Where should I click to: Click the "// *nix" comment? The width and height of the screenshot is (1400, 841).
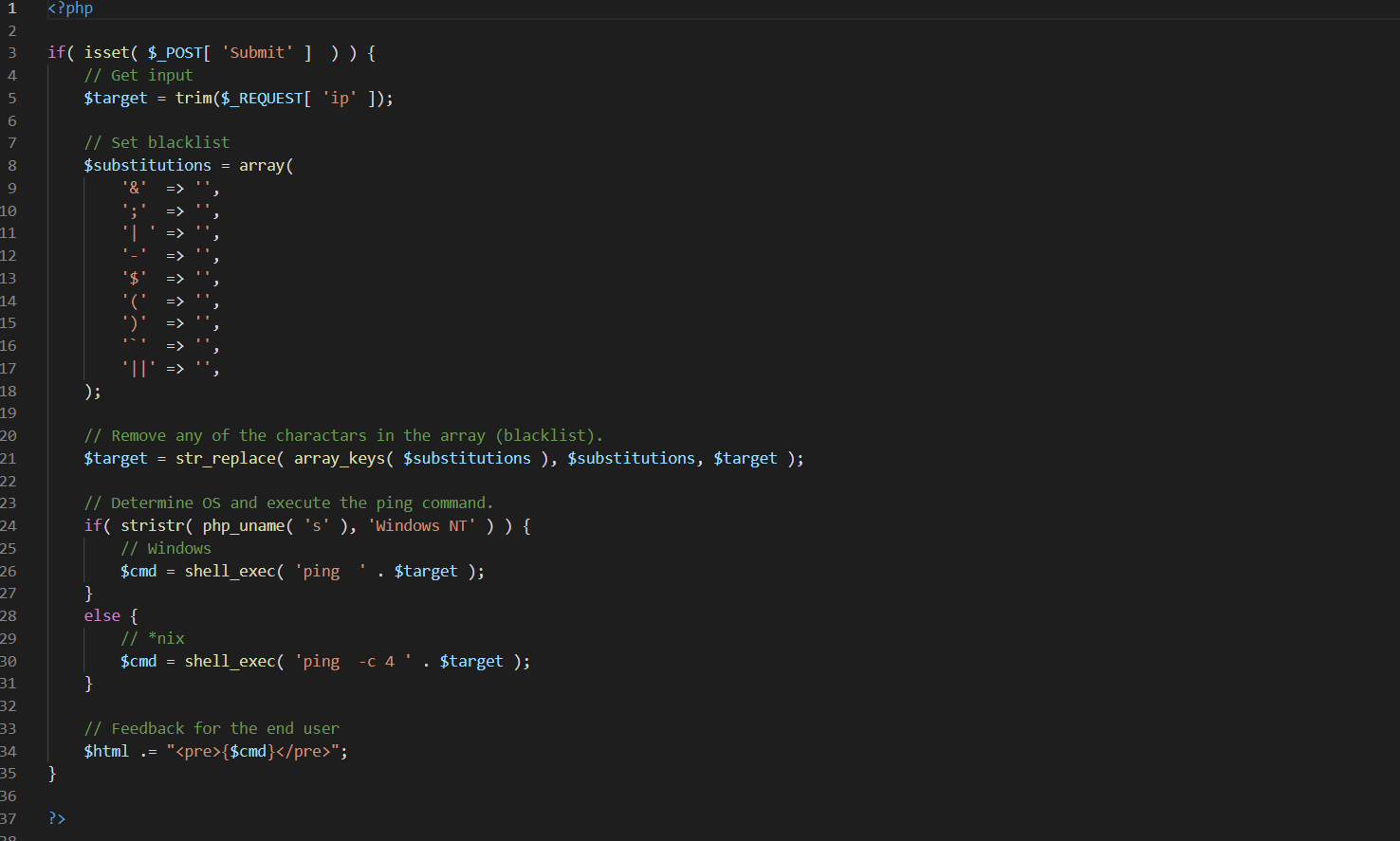(153, 639)
